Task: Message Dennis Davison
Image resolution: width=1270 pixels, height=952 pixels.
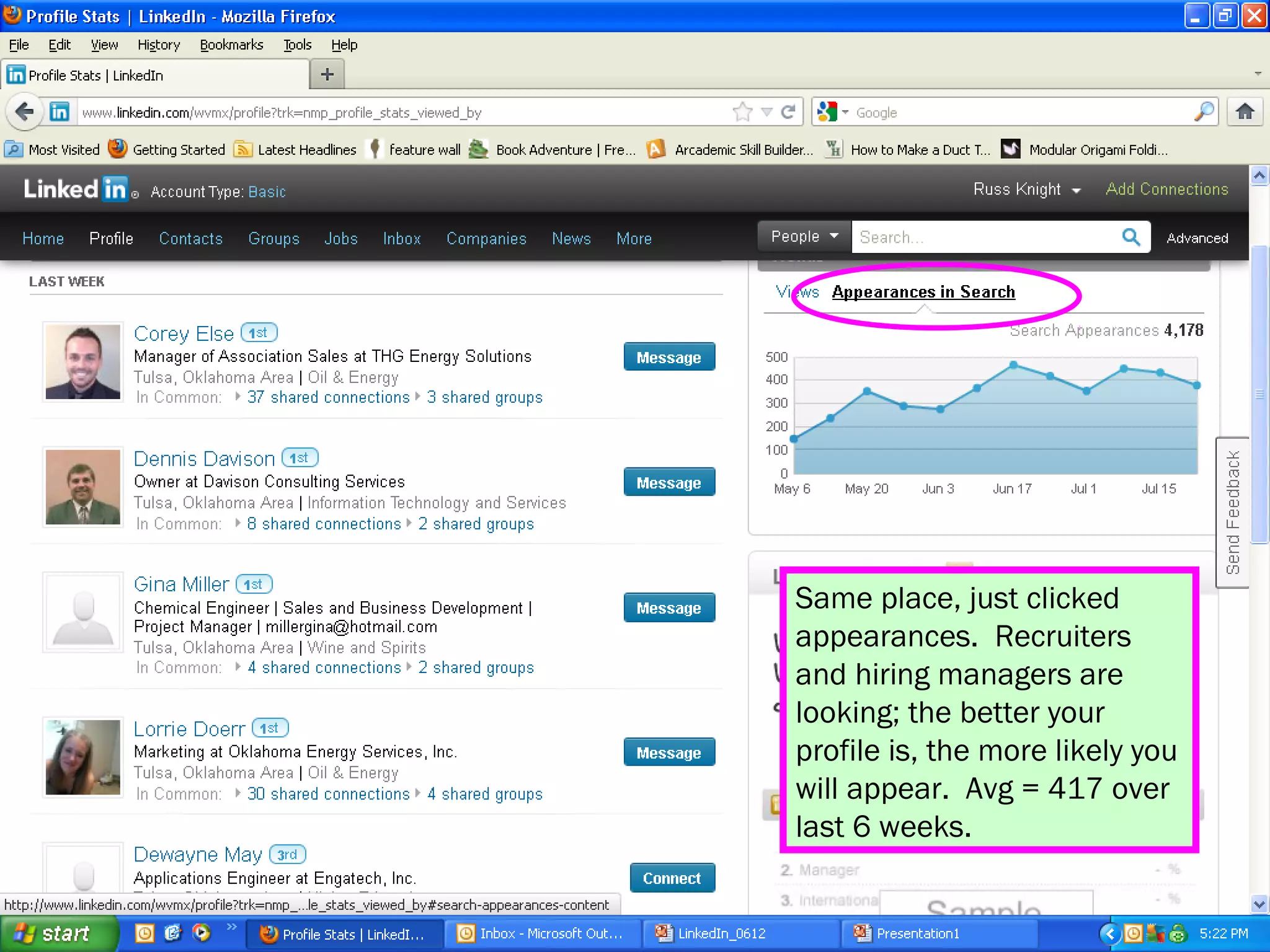Action: pos(669,482)
